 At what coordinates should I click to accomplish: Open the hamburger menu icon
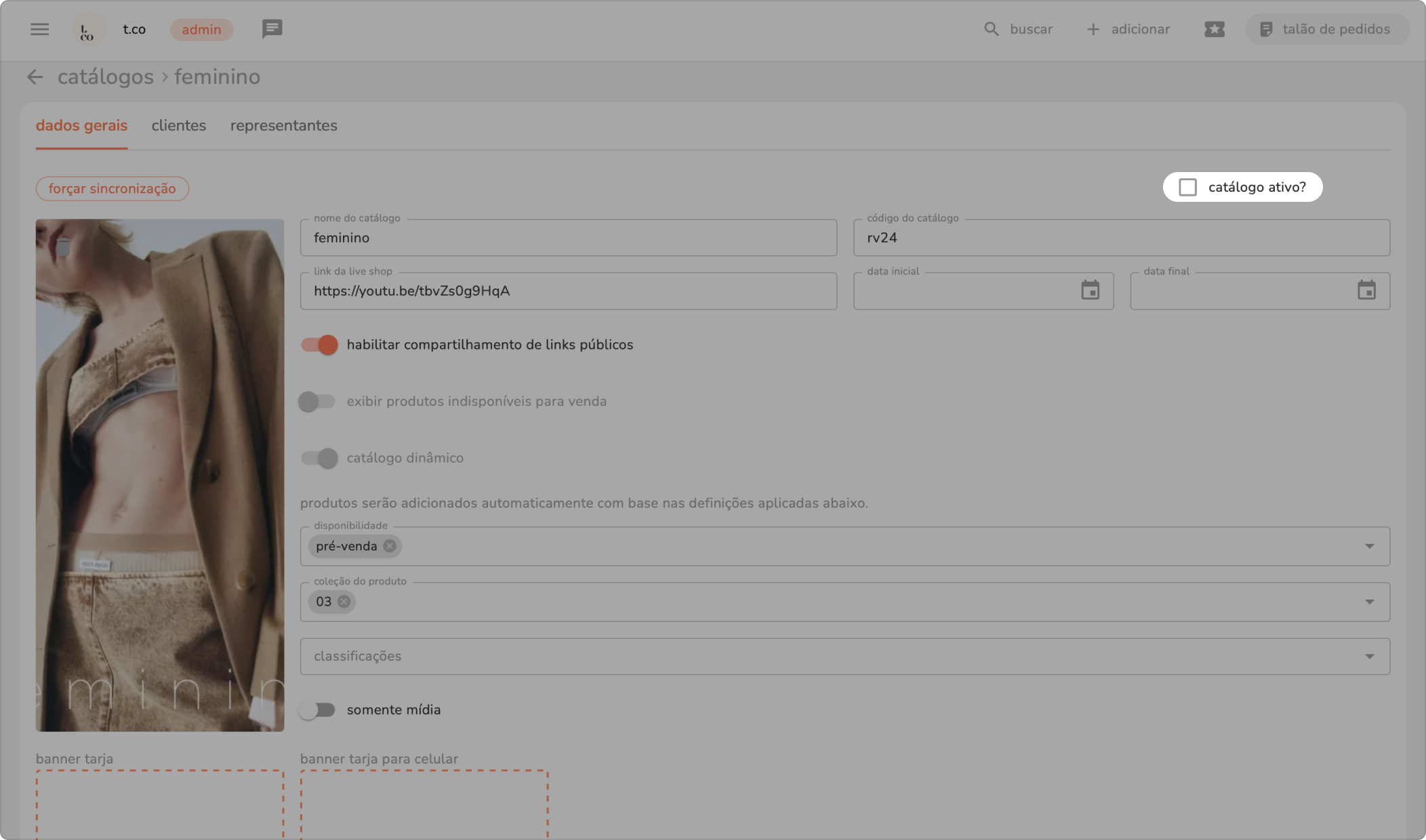[39, 29]
